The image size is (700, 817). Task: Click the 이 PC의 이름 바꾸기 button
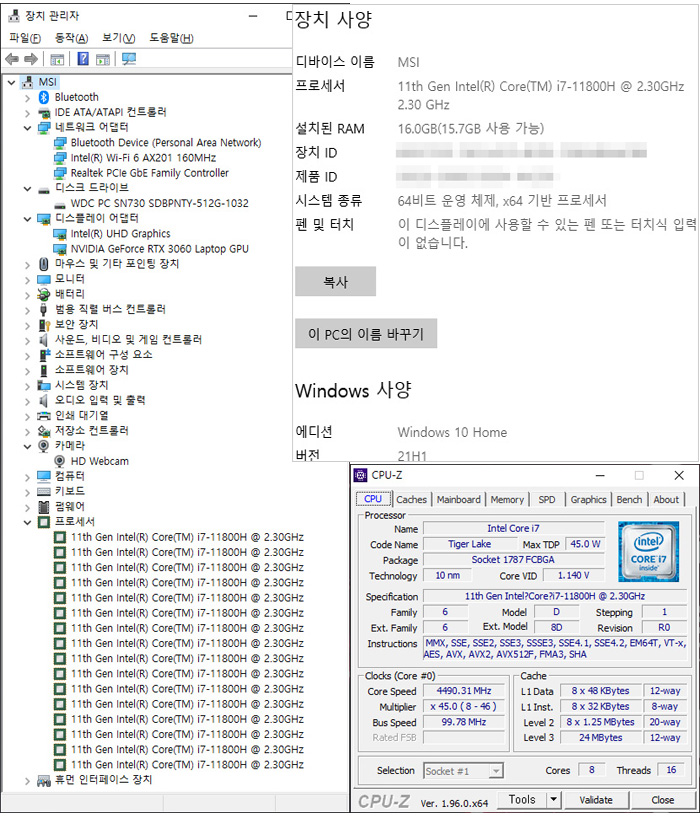(x=366, y=333)
